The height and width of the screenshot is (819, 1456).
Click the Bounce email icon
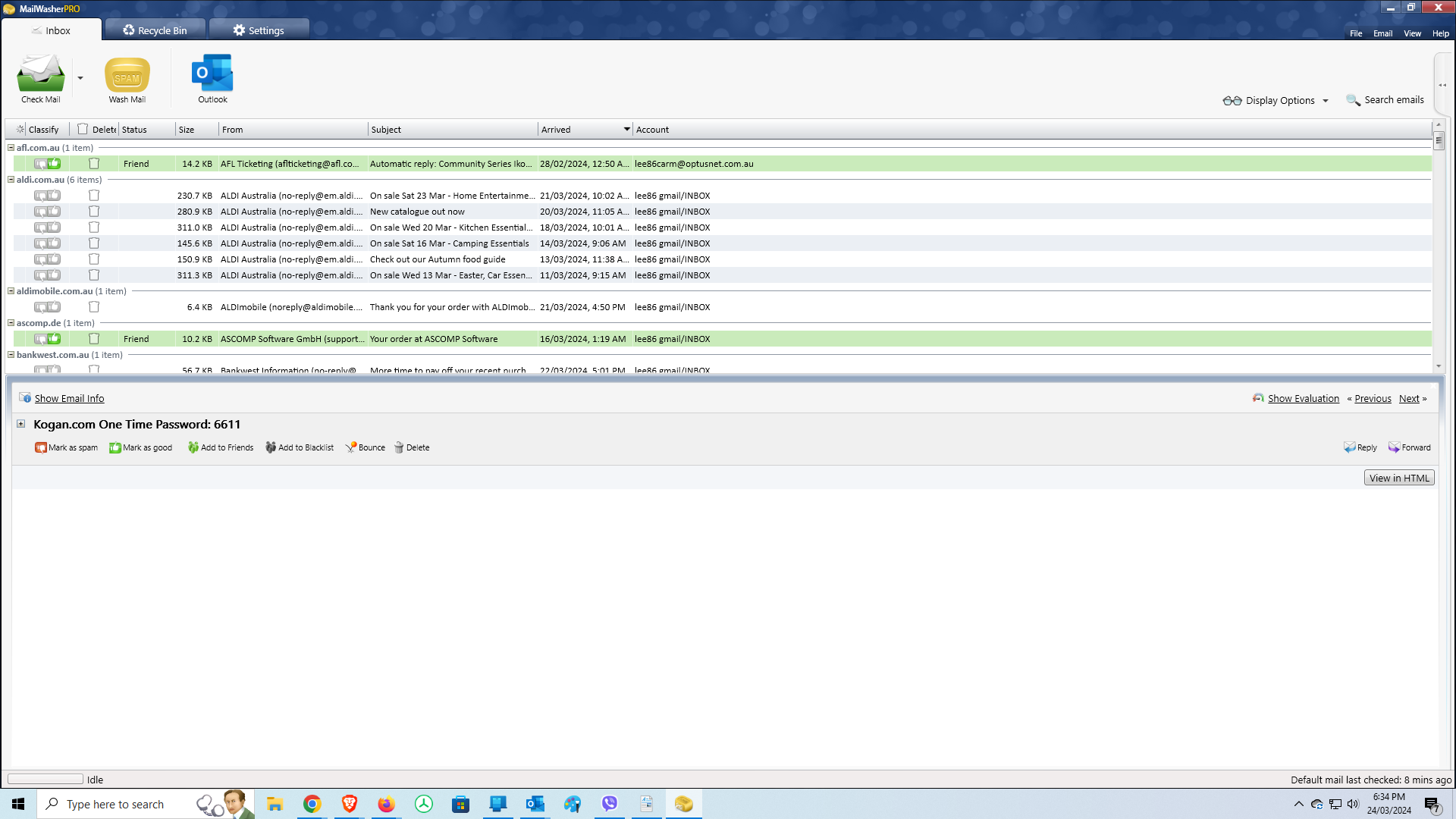tap(351, 447)
